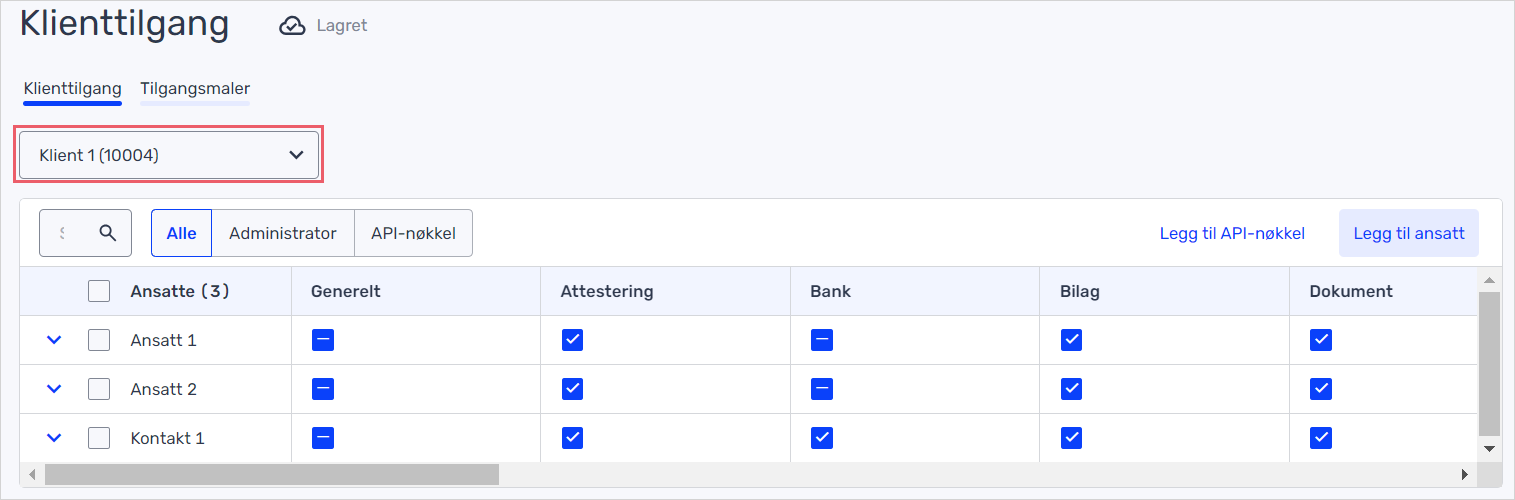The width and height of the screenshot is (1515, 500).
Task: Toggle Bank for Ansatt 1
Action: click(x=822, y=340)
